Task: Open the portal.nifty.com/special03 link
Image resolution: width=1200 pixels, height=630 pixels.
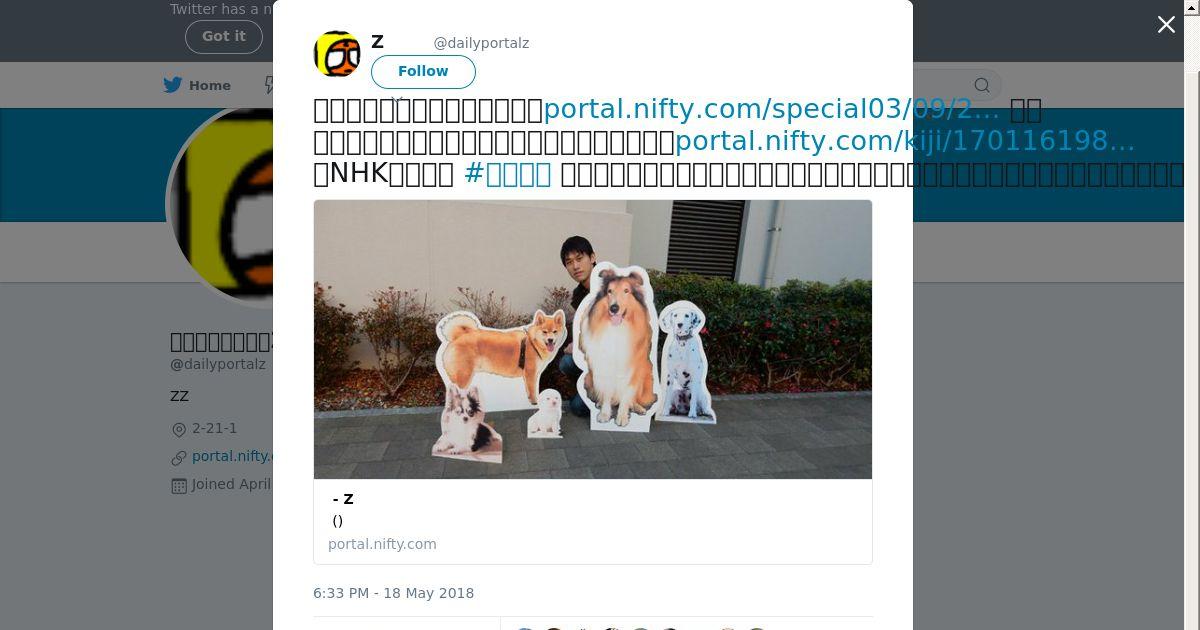Action: click(771, 109)
